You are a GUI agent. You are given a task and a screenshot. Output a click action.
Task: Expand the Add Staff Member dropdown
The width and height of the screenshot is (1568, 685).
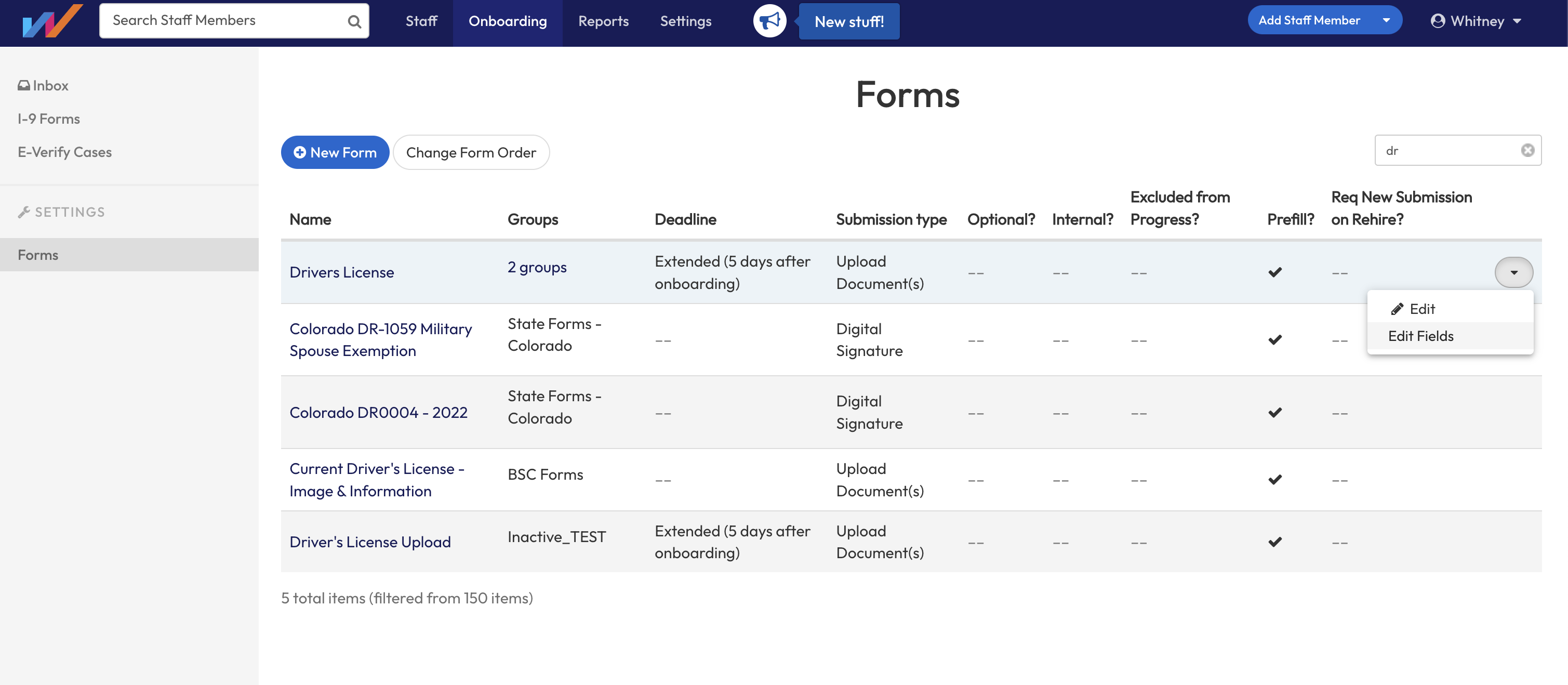1387,19
